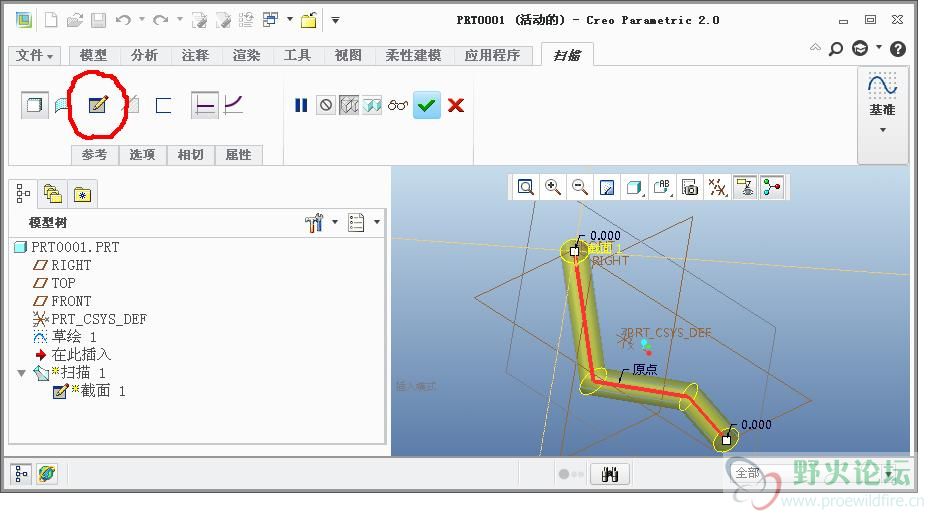Click the search binoculars icon in status bar
The image size is (934, 519).
click(609, 474)
